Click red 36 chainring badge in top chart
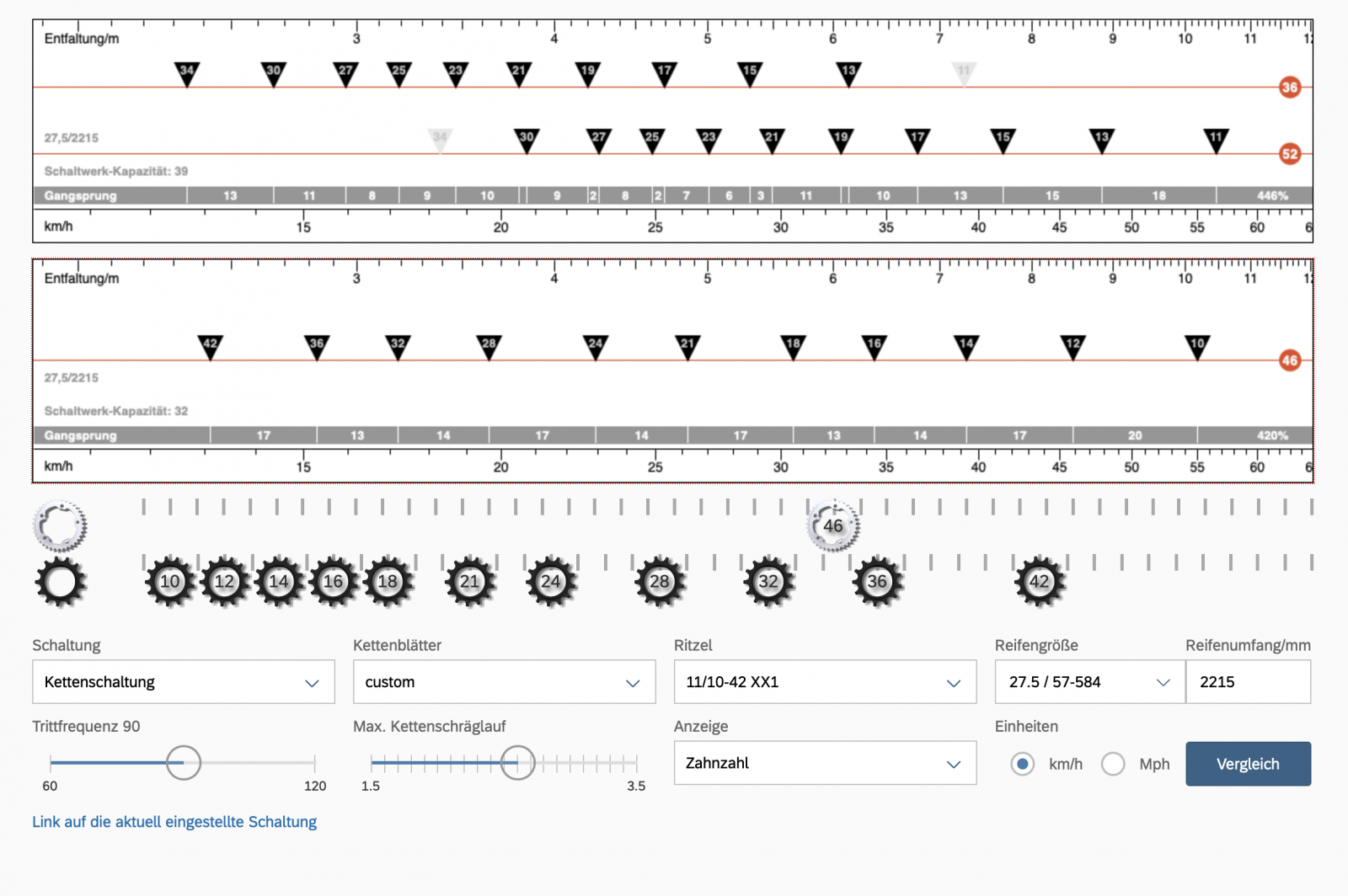1348x896 pixels. [1289, 87]
